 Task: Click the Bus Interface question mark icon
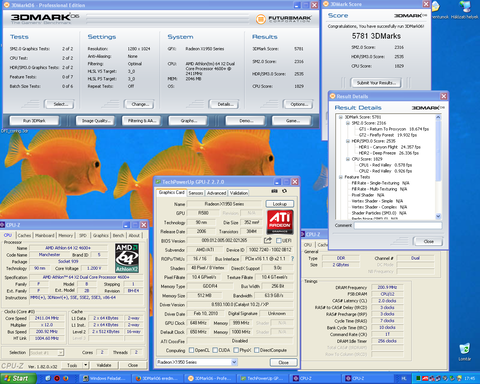point(292,259)
